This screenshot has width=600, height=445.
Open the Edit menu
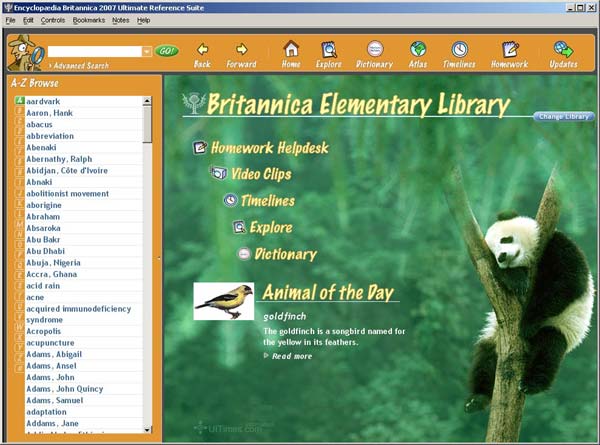[x=28, y=20]
